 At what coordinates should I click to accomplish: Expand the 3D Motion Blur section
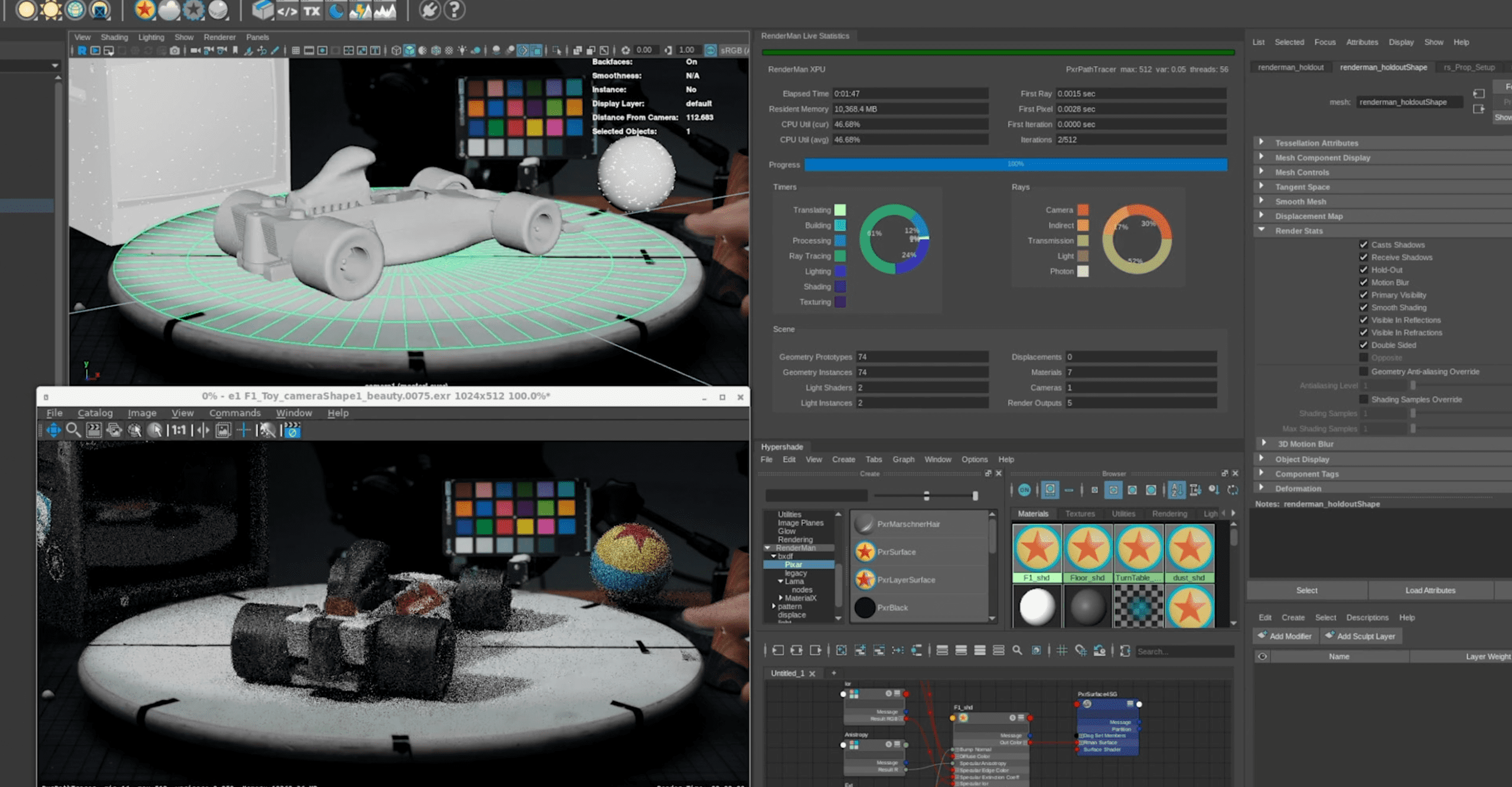(x=1264, y=444)
